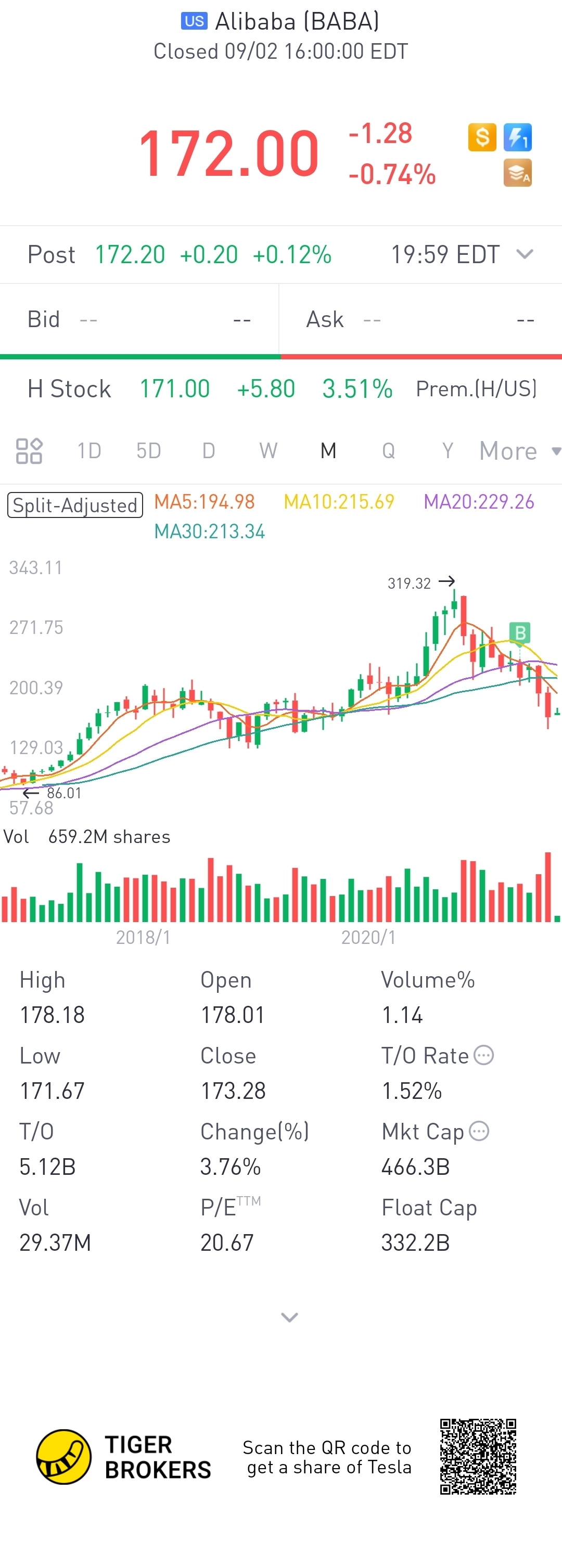Toggle the Split-Adjusted button
This screenshot has height=1568, width=562.
(x=75, y=505)
